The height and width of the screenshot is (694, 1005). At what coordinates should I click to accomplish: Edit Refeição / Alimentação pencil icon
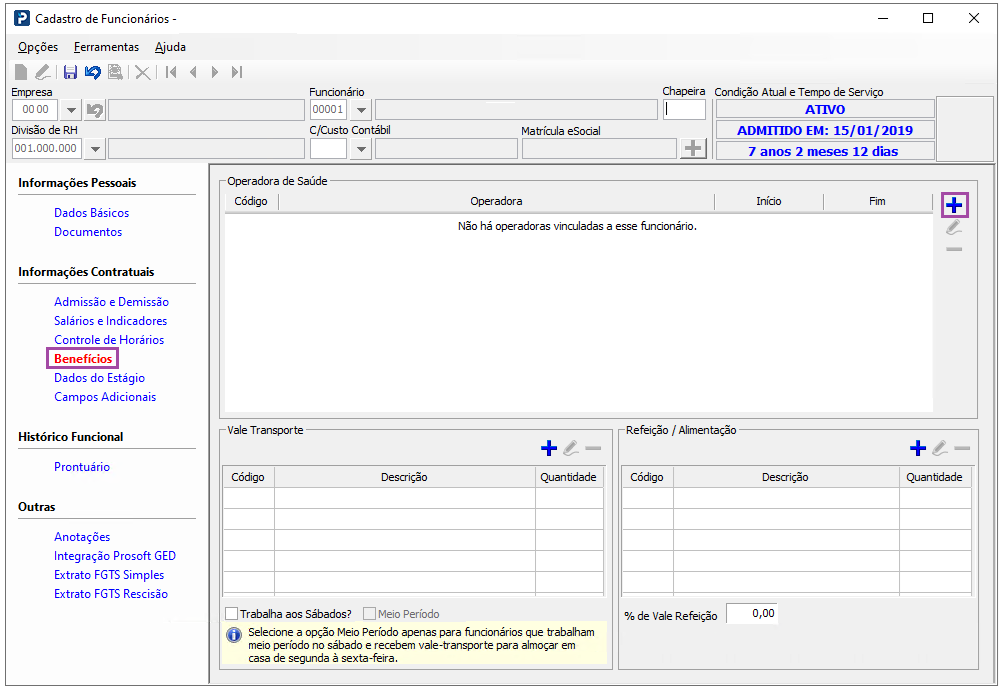(940, 448)
